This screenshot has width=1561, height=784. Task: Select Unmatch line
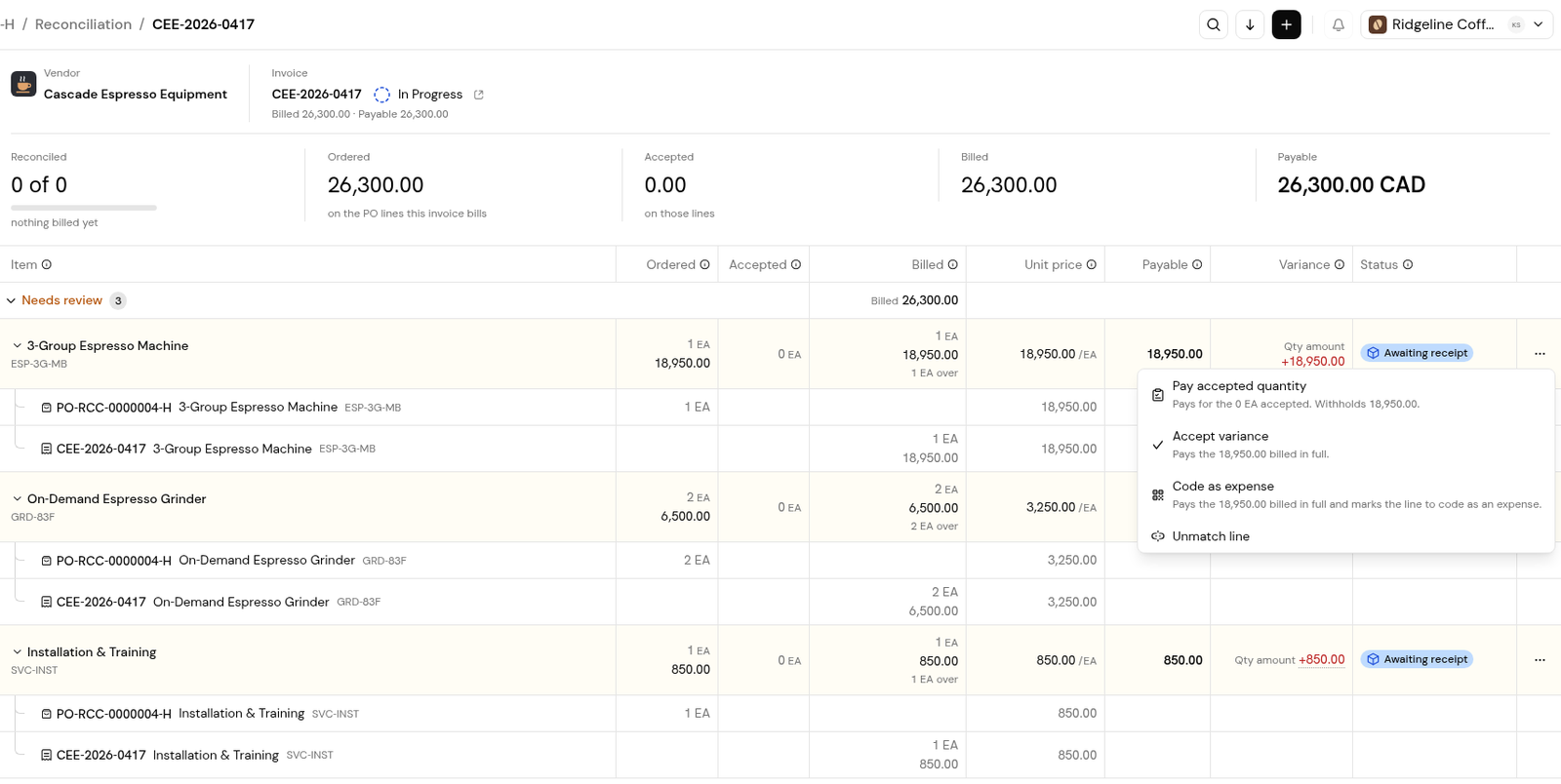[1345, 536]
